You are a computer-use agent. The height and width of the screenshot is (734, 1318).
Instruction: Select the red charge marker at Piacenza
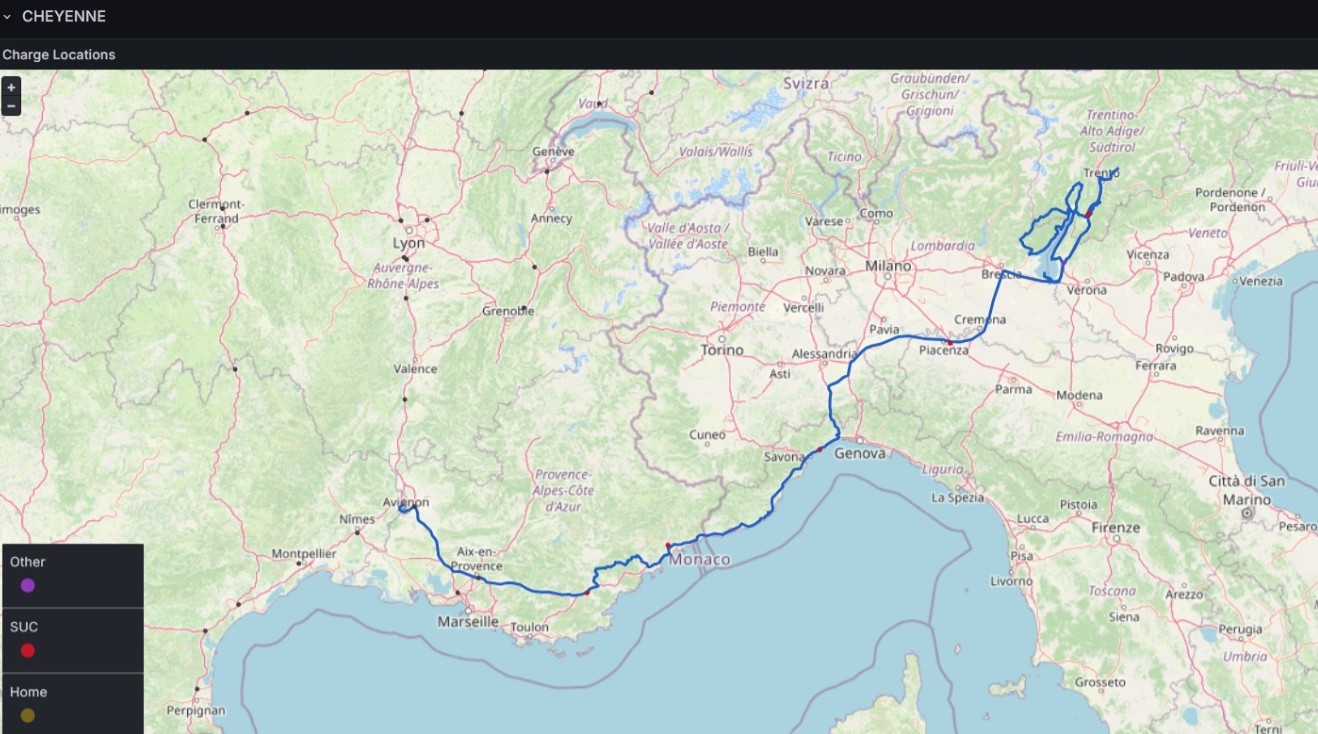[x=950, y=343]
